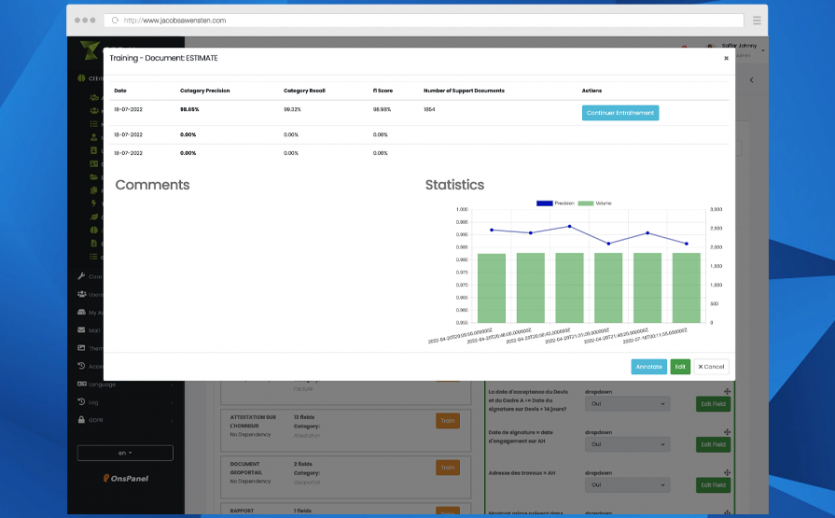Expand the Language menu chevron

pyautogui.click(x=171, y=384)
